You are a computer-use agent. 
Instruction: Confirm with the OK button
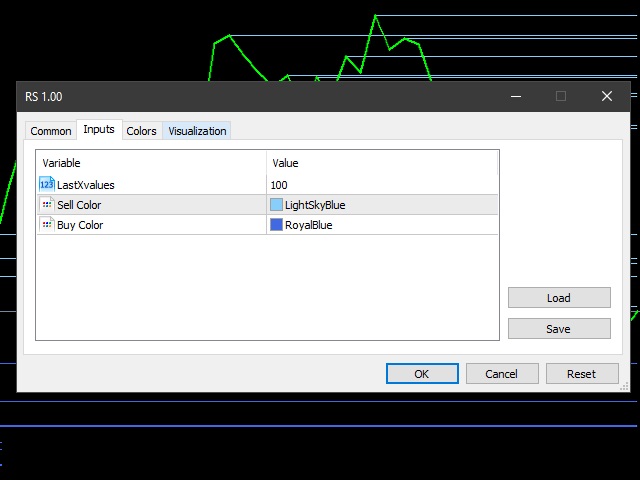(x=422, y=373)
